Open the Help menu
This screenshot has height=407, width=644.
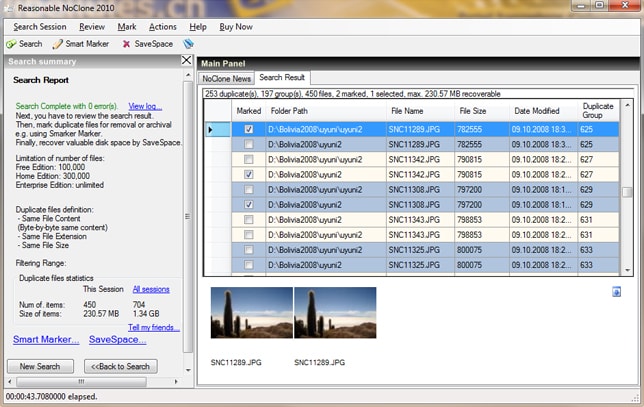coord(198,27)
